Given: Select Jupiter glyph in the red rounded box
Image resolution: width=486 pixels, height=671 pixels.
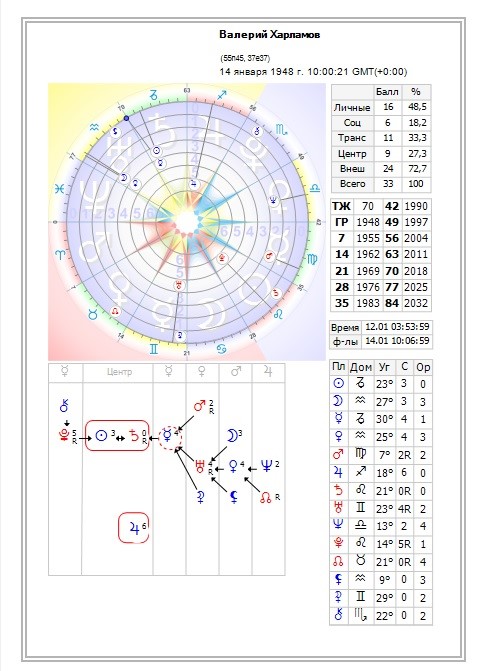Looking at the screenshot, I should [x=134, y=529].
